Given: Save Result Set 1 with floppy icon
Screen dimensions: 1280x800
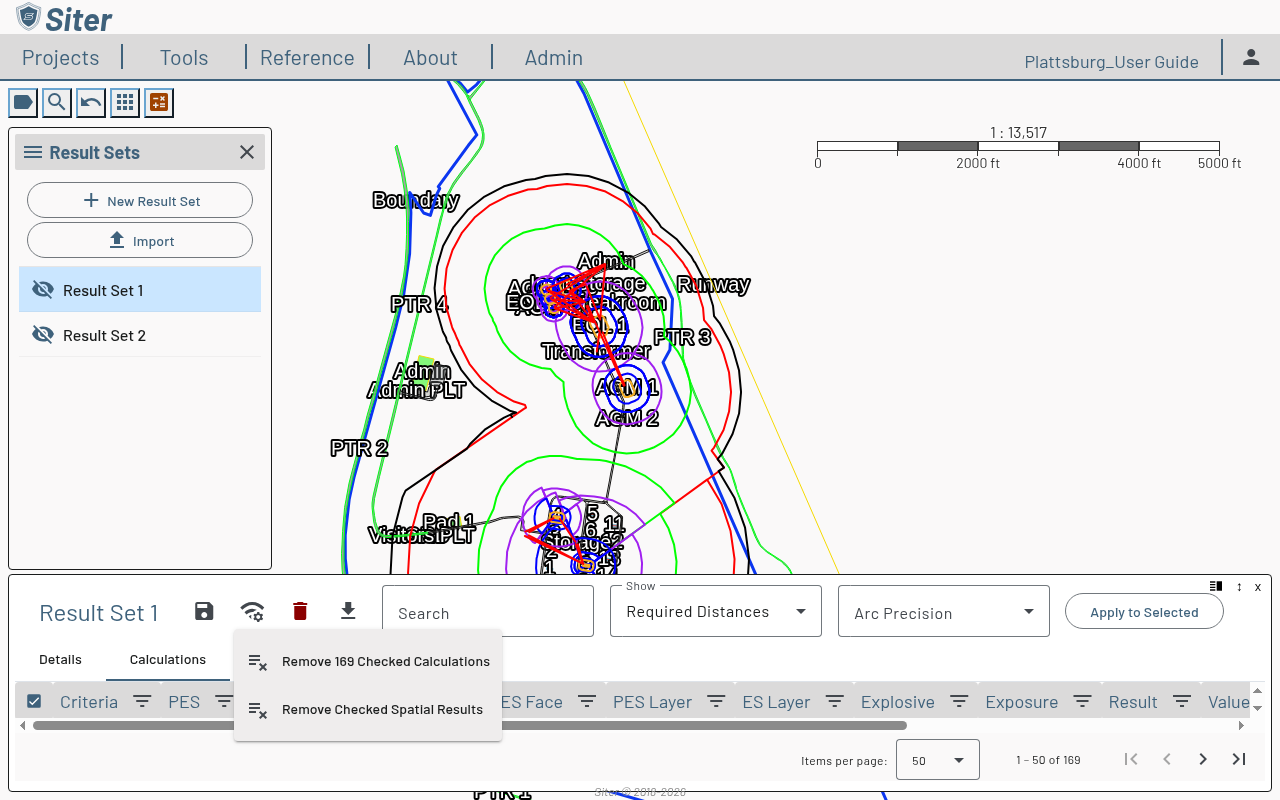Looking at the screenshot, I should coord(204,611).
